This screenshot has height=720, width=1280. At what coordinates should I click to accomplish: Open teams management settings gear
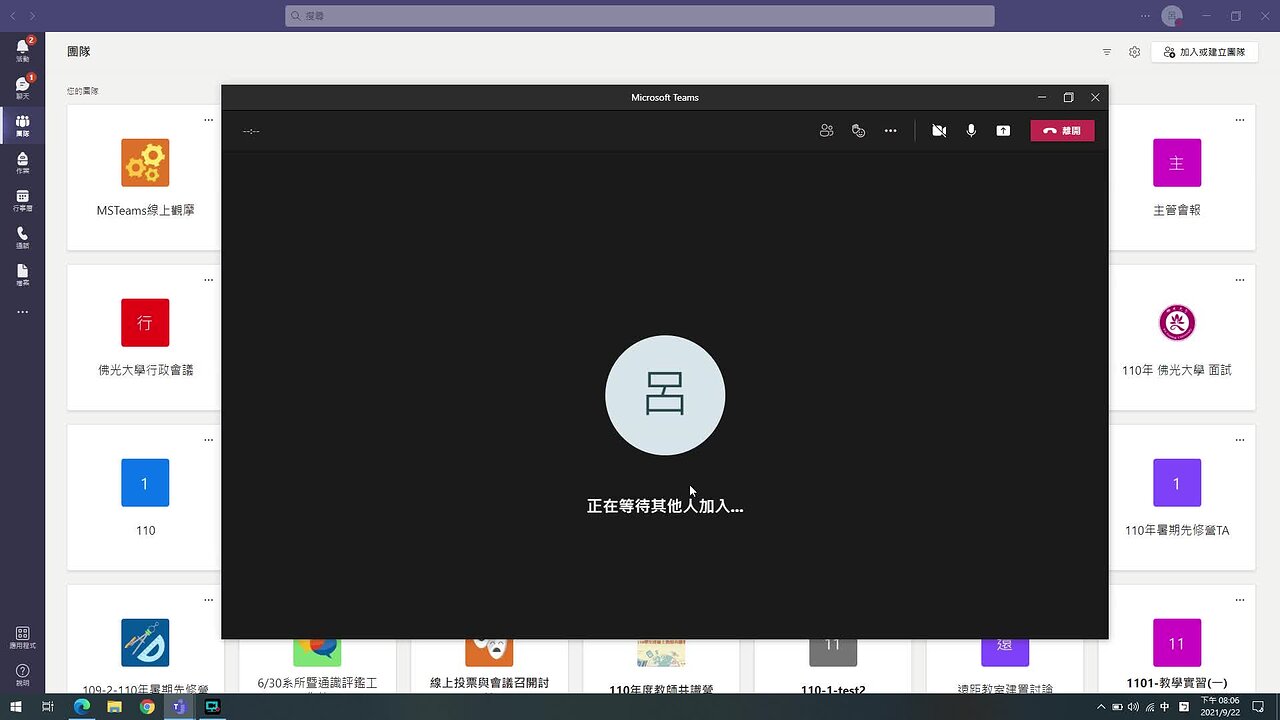pyautogui.click(x=1134, y=52)
